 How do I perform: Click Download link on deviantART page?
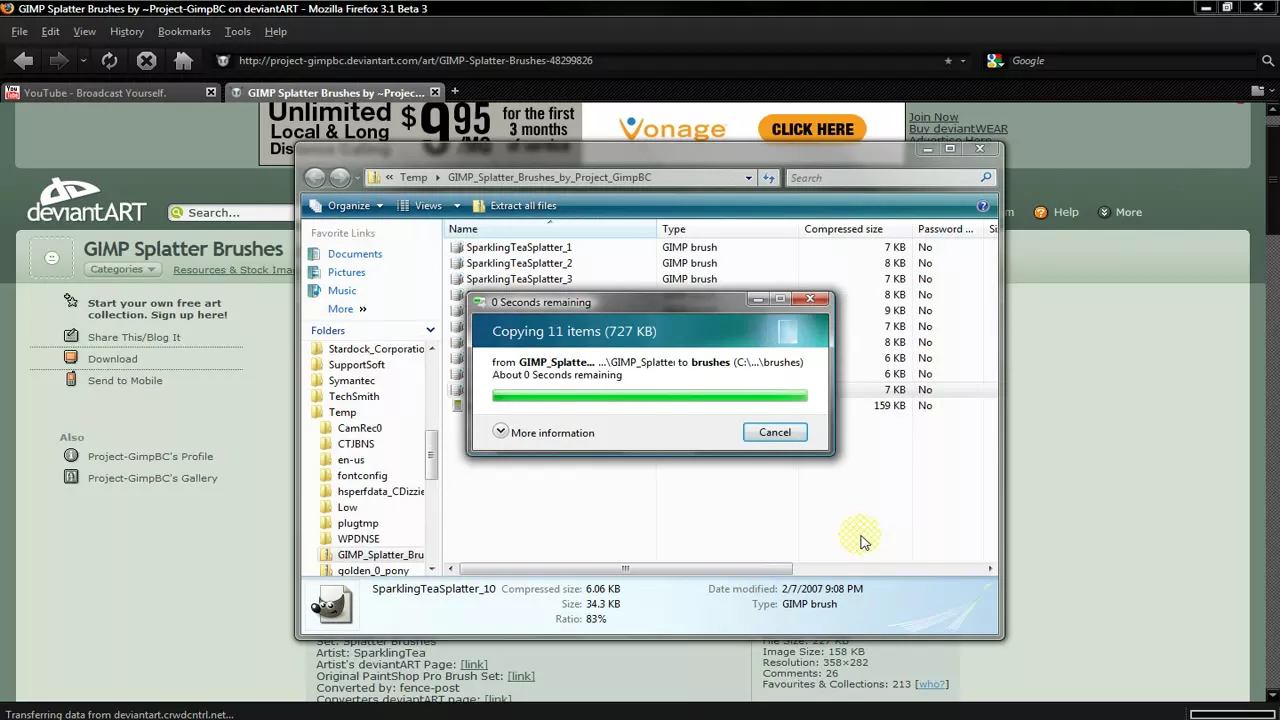(112, 359)
